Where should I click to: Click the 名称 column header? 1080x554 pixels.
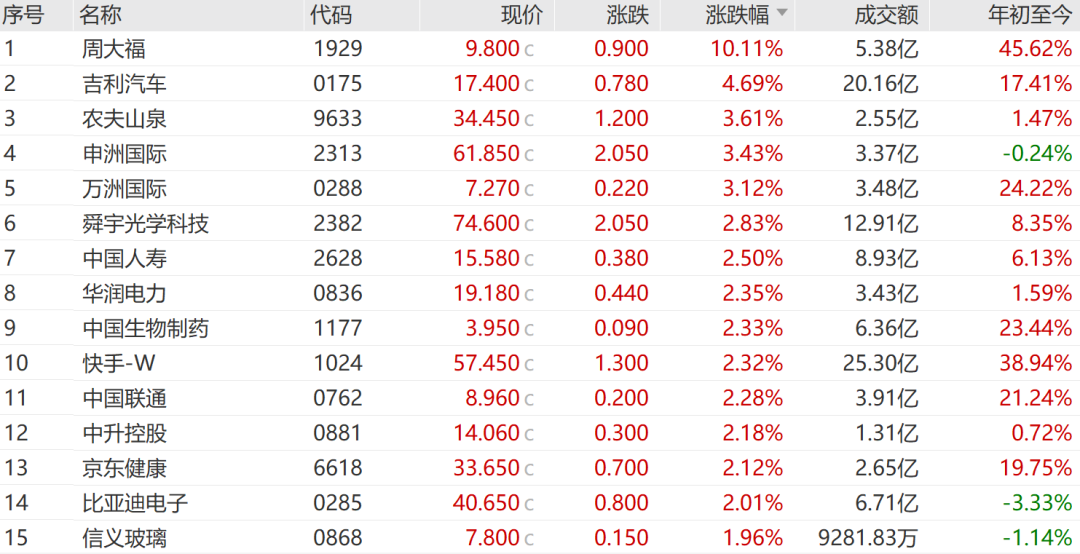(101, 15)
